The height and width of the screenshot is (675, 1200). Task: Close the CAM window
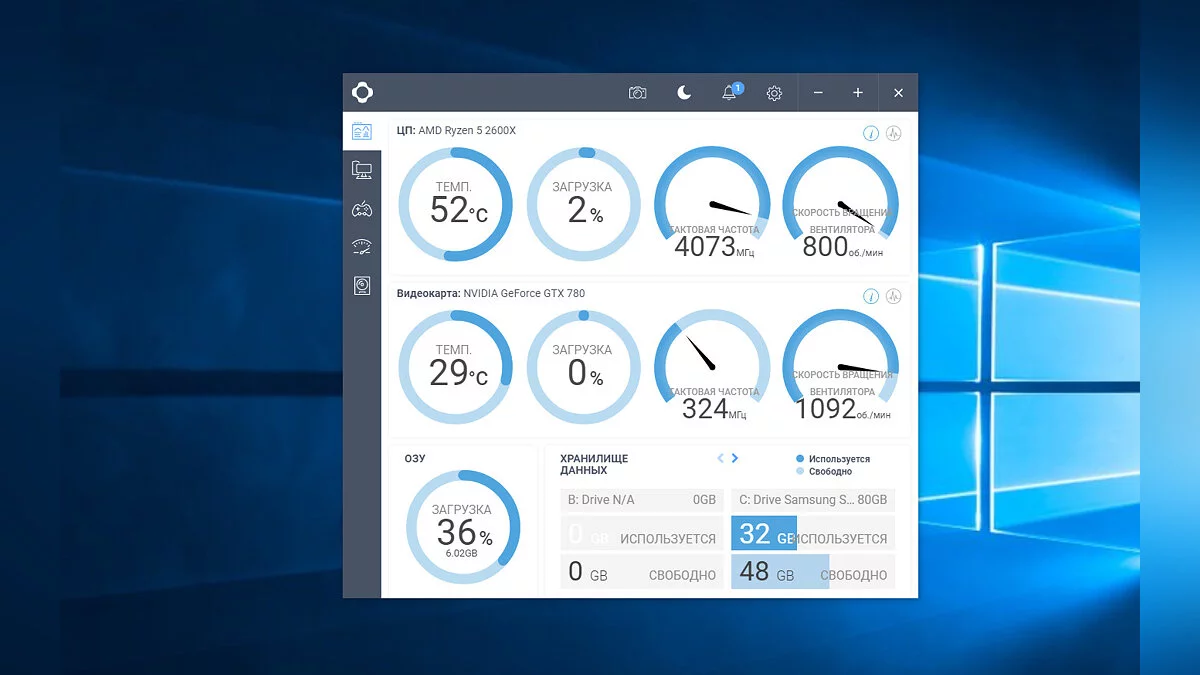coord(898,93)
